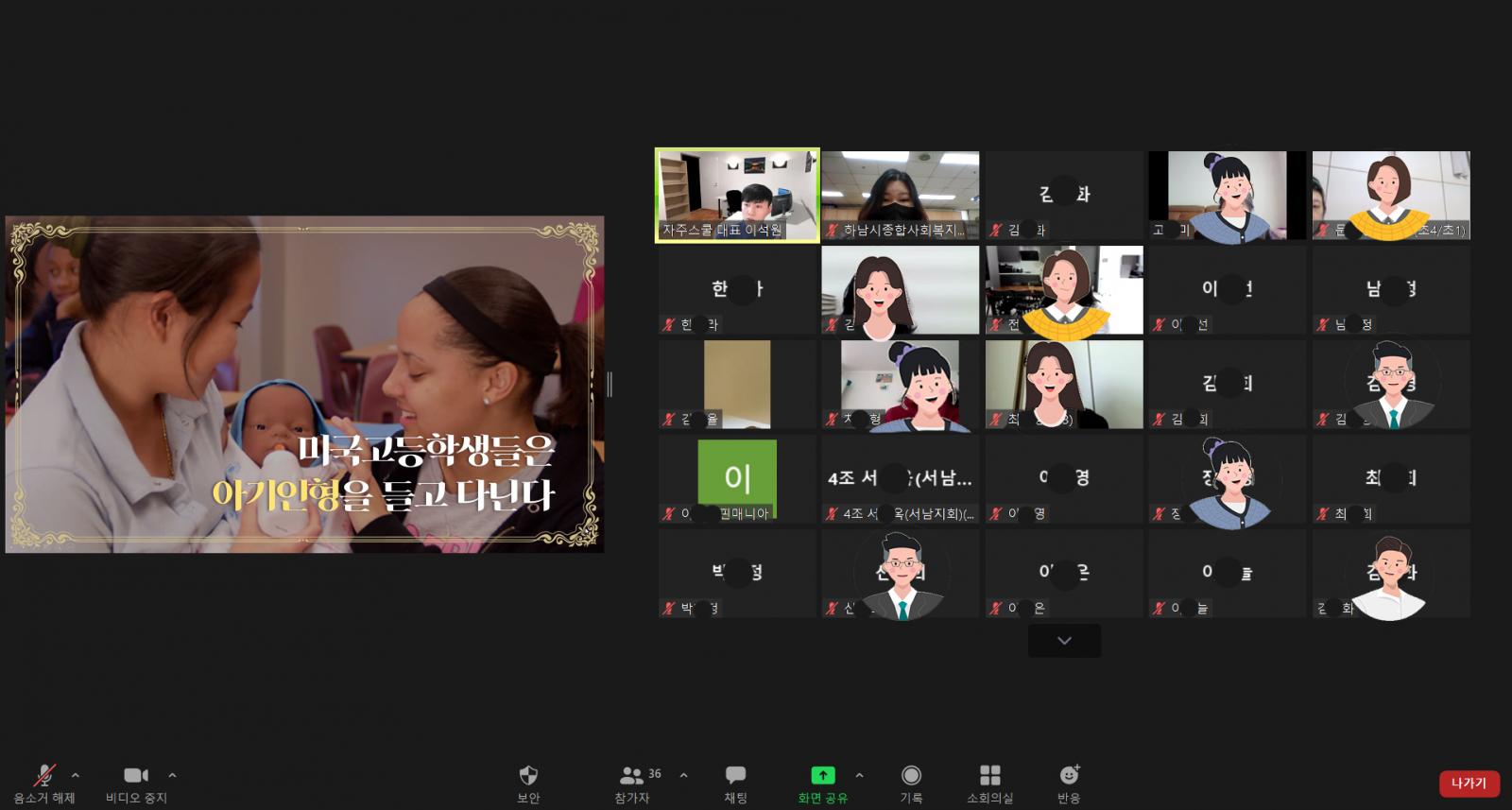Viewport: 1512px width, 810px height.
Task: Click the divider handle between video panels
Action: click(610, 384)
